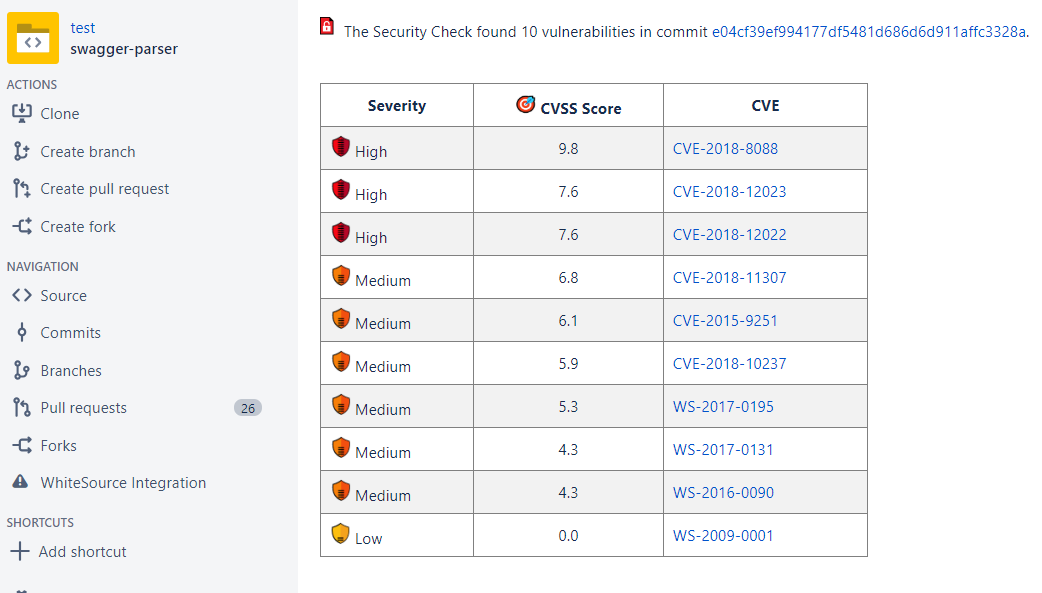Go to Pull requests in sidebar
The height and width of the screenshot is (593, 1042).
click(x=83, y=407)
